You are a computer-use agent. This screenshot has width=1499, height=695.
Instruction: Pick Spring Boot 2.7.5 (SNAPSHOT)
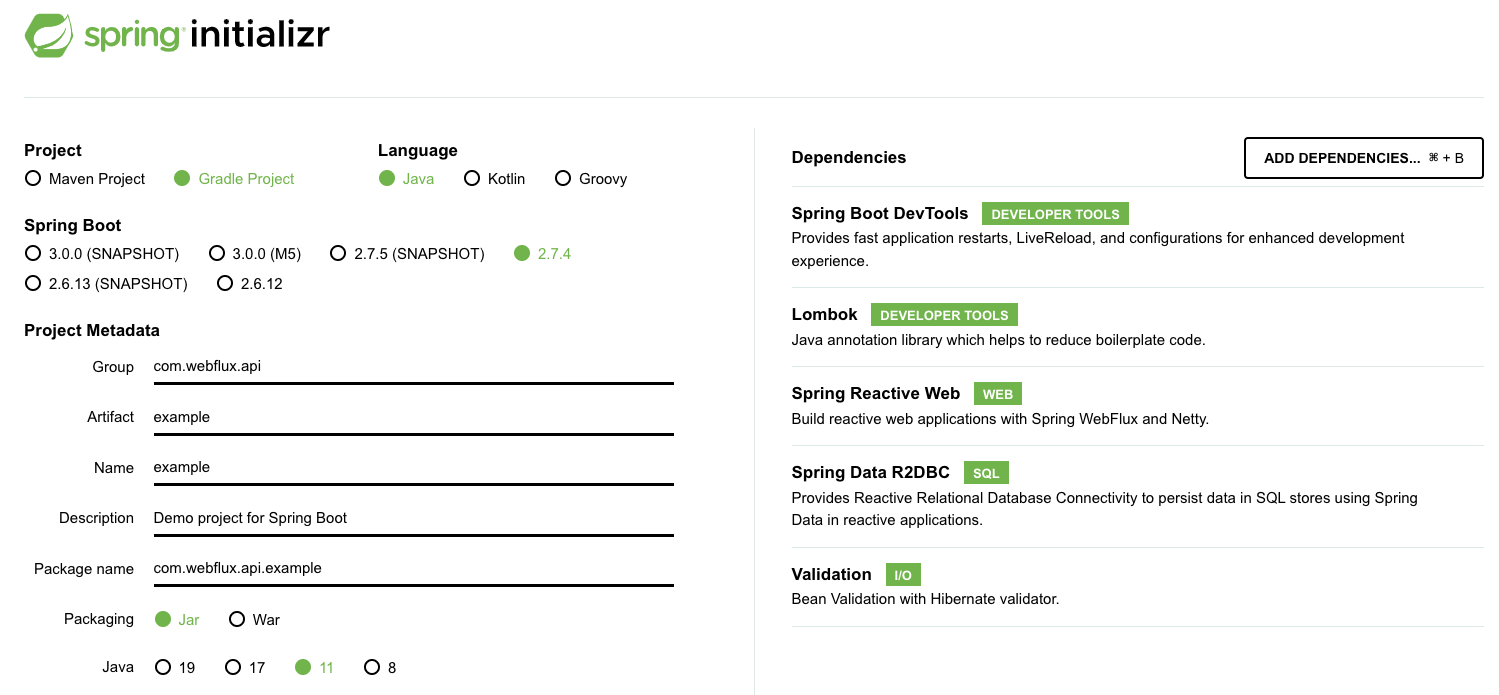click(x=407, y=254)
